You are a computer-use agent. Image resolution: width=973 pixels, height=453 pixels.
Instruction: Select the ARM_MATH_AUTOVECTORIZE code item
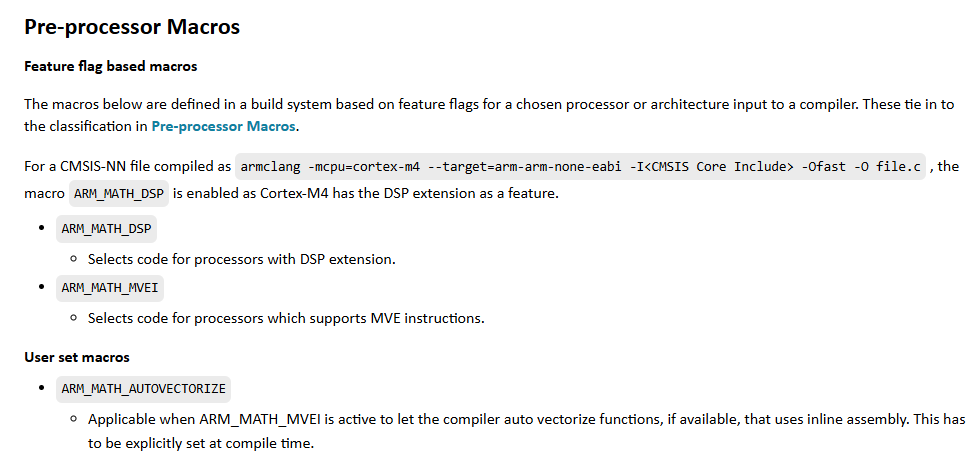click(144, 388)
